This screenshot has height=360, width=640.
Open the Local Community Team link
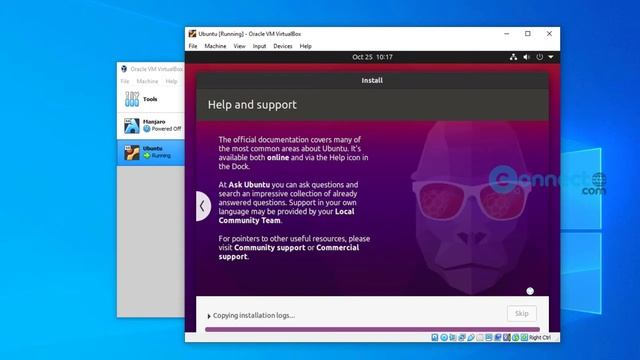[x=286, y=216]
